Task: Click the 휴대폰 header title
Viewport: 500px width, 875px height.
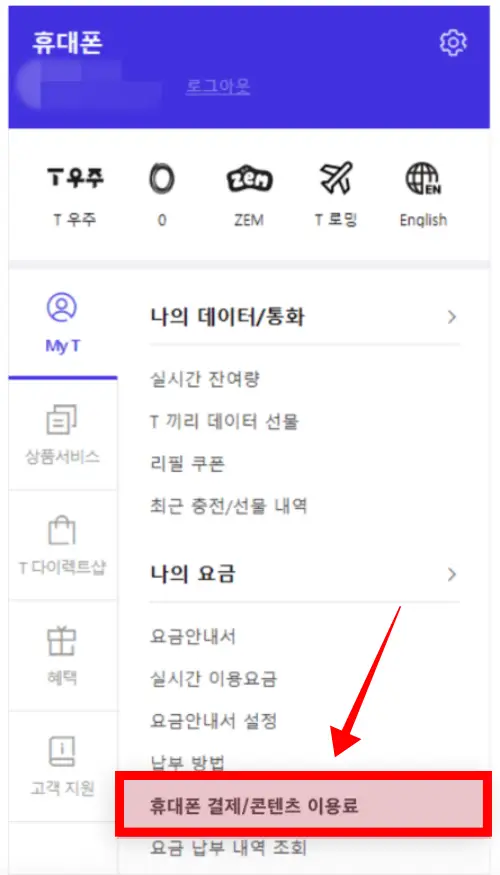Action: click(x=68, y=44)
